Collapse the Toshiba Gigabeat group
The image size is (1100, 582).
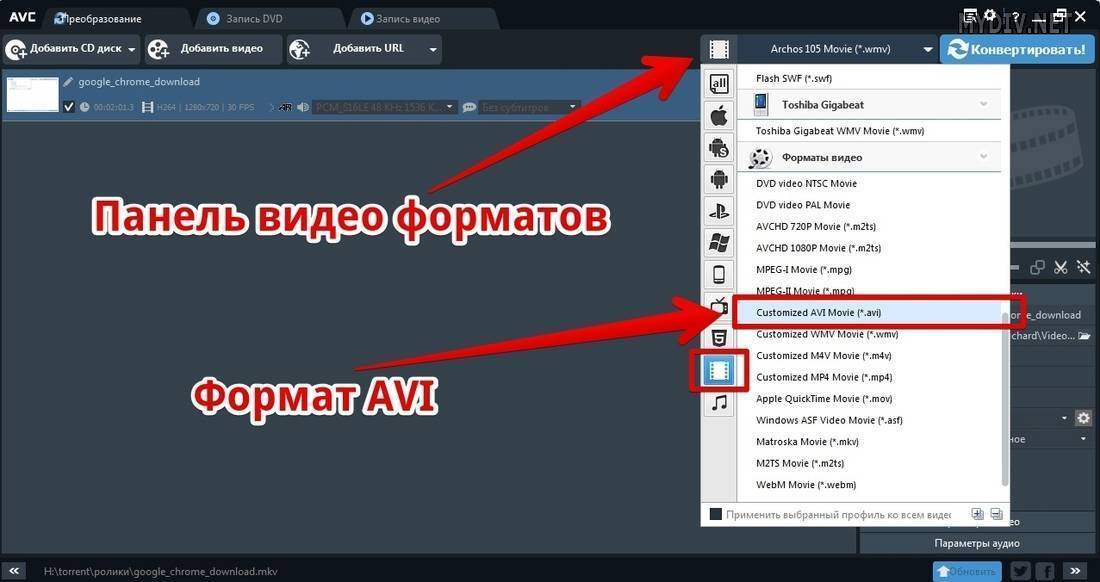tap(984, 104)
